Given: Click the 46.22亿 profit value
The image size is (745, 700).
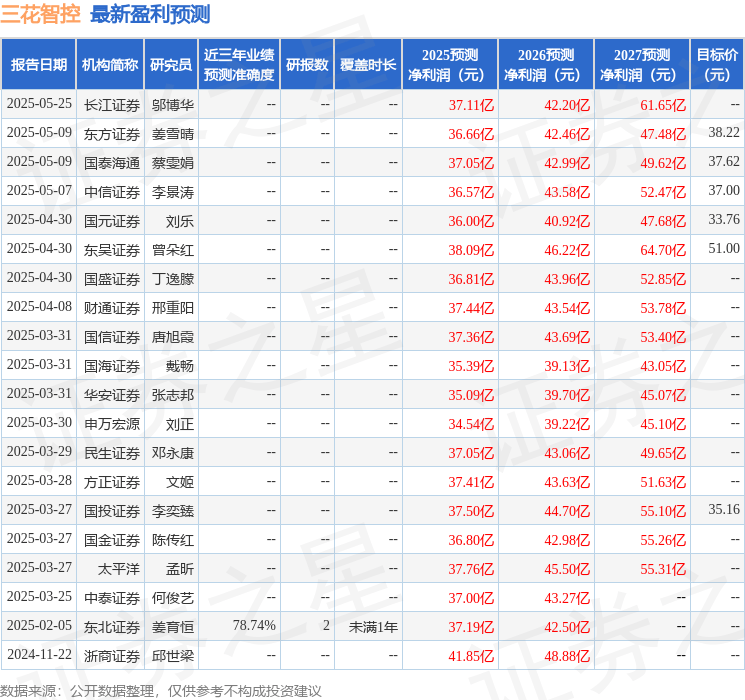Looking at the screenshot, I should pos(567,250).
